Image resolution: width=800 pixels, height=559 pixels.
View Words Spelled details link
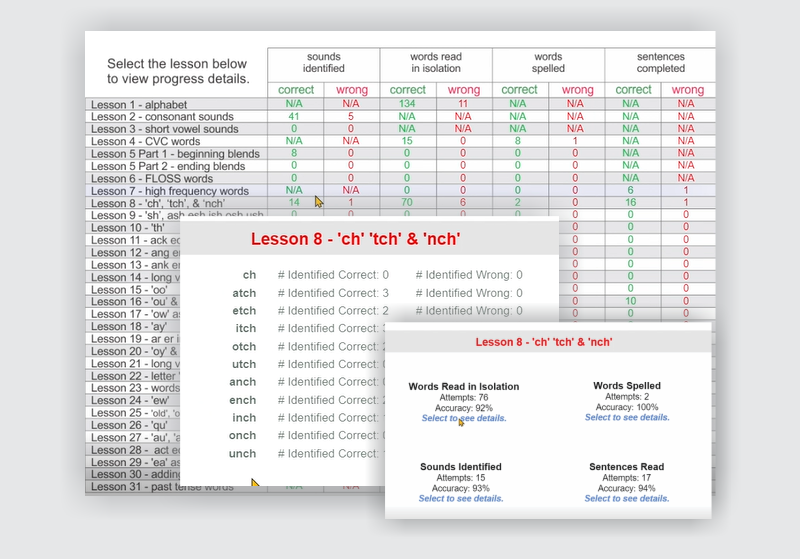coord(627,417)
